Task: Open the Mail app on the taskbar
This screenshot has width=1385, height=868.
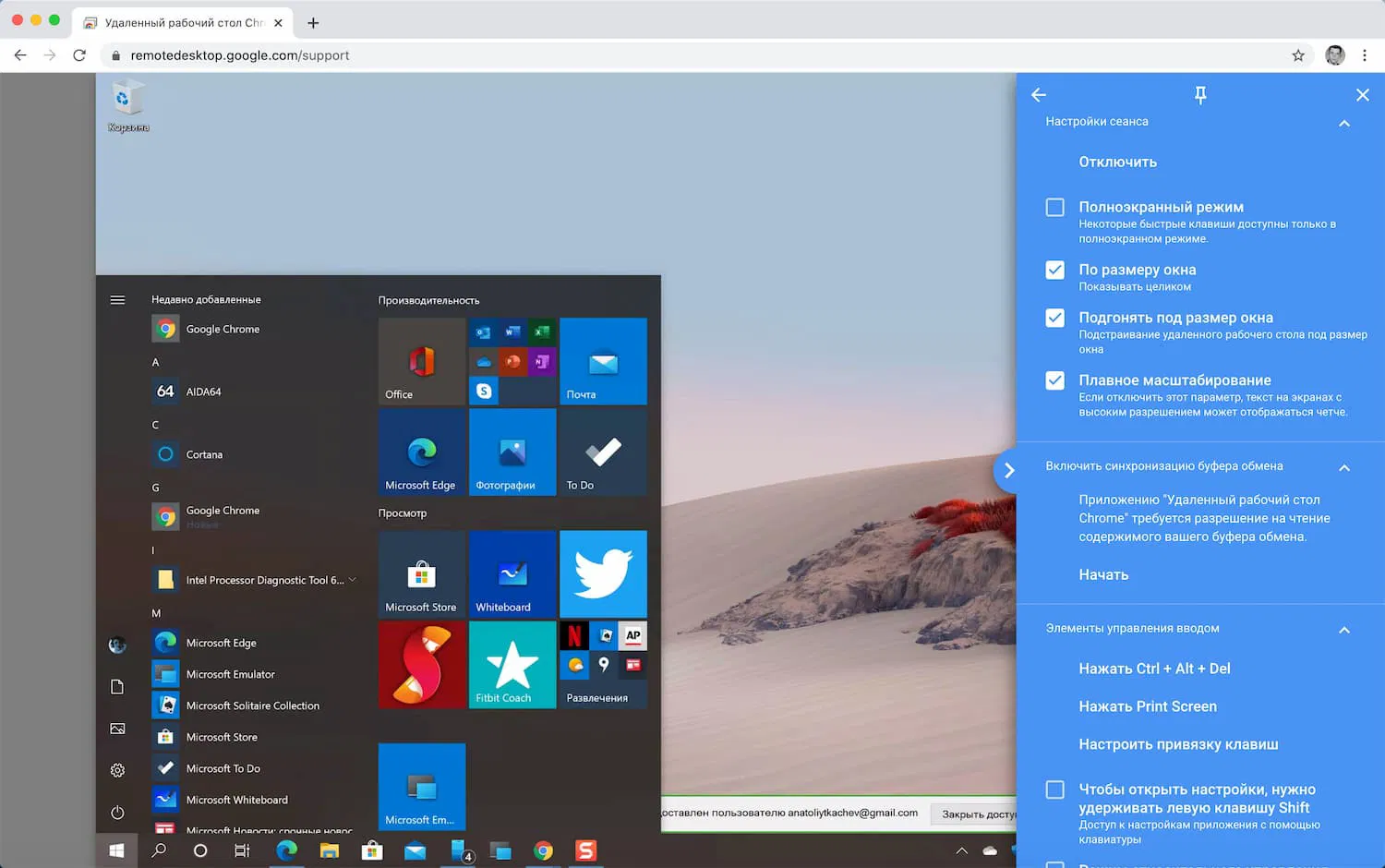Action: click(x=415, y=850)
